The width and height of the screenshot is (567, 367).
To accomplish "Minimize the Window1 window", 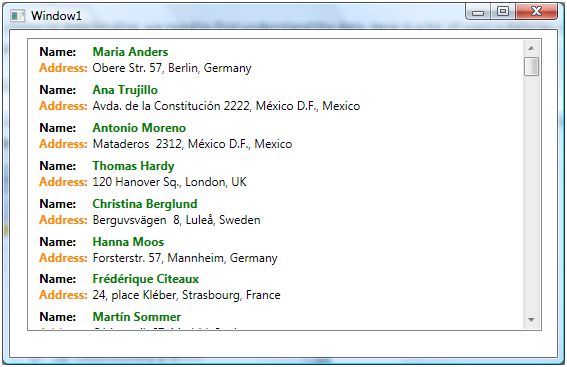I will pyautogui.click(x=478, y=12).
